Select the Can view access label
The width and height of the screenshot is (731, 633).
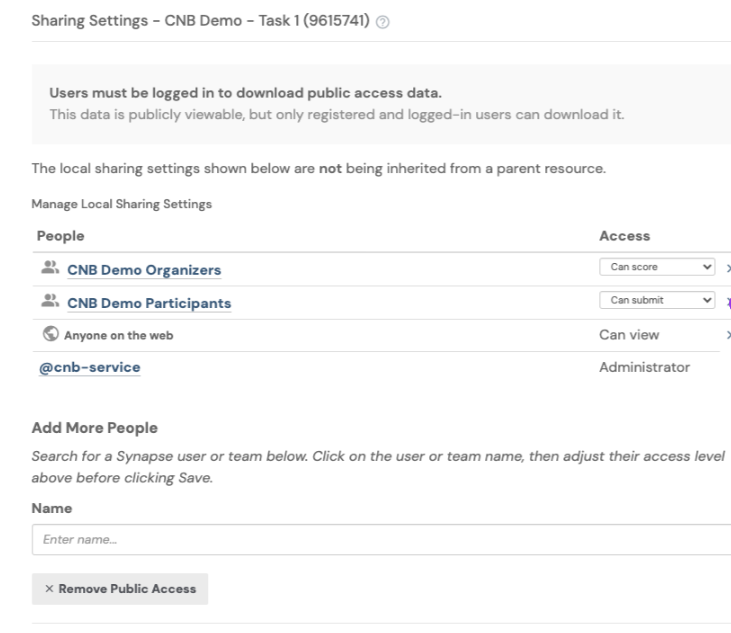click(628, 335)
